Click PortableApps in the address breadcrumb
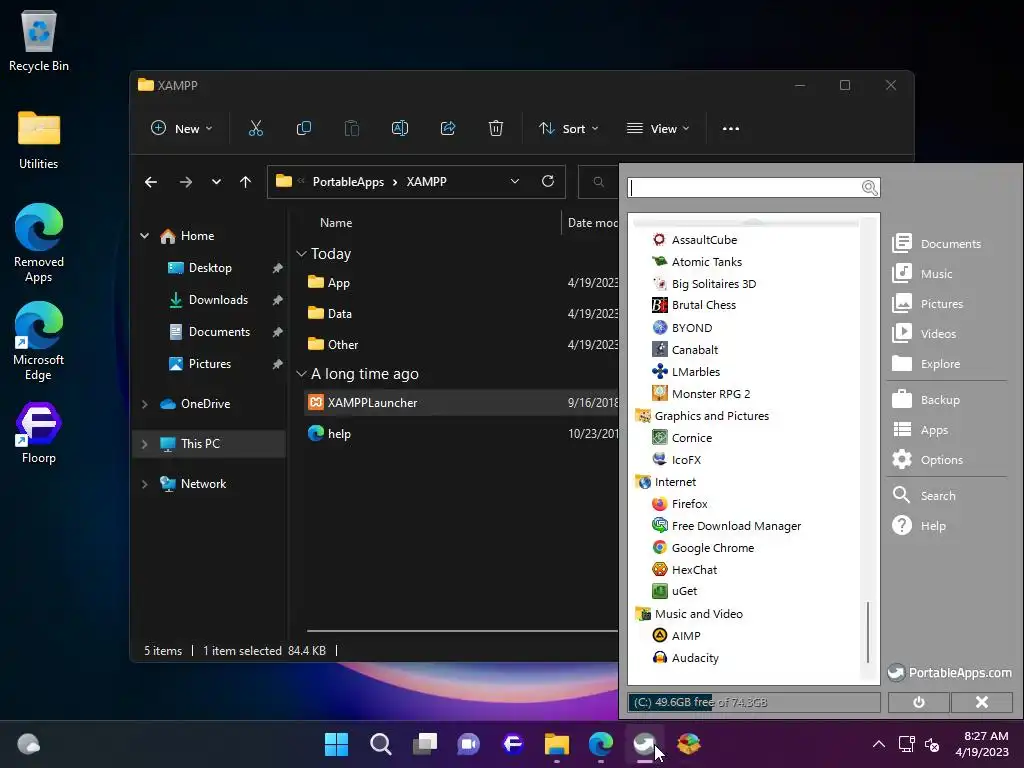Screen dimensions: 1024x768 coord(348,182)
